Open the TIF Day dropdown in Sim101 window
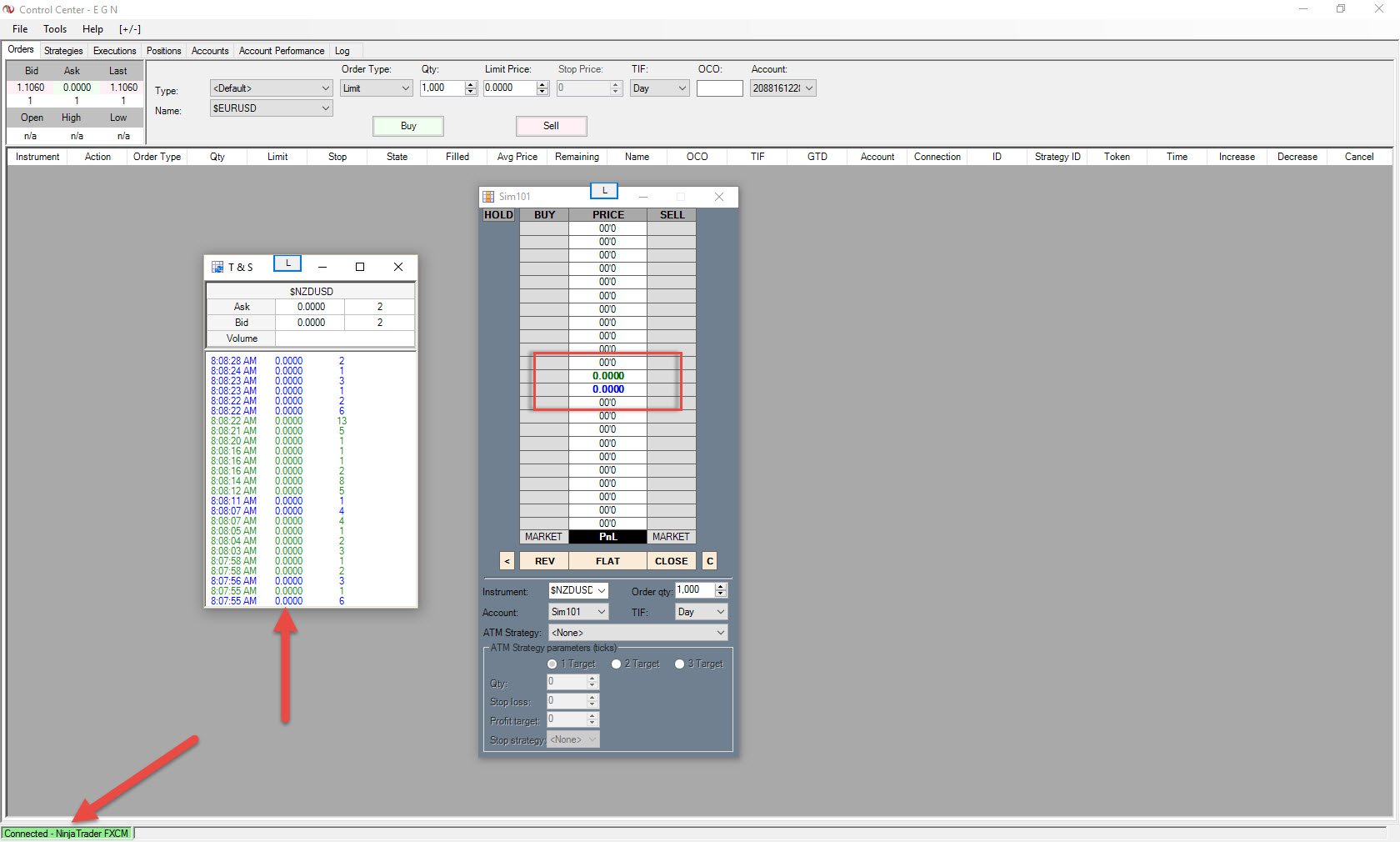Image resolution: width=1400 pixels, height=842 pixels. pos(701,612)
